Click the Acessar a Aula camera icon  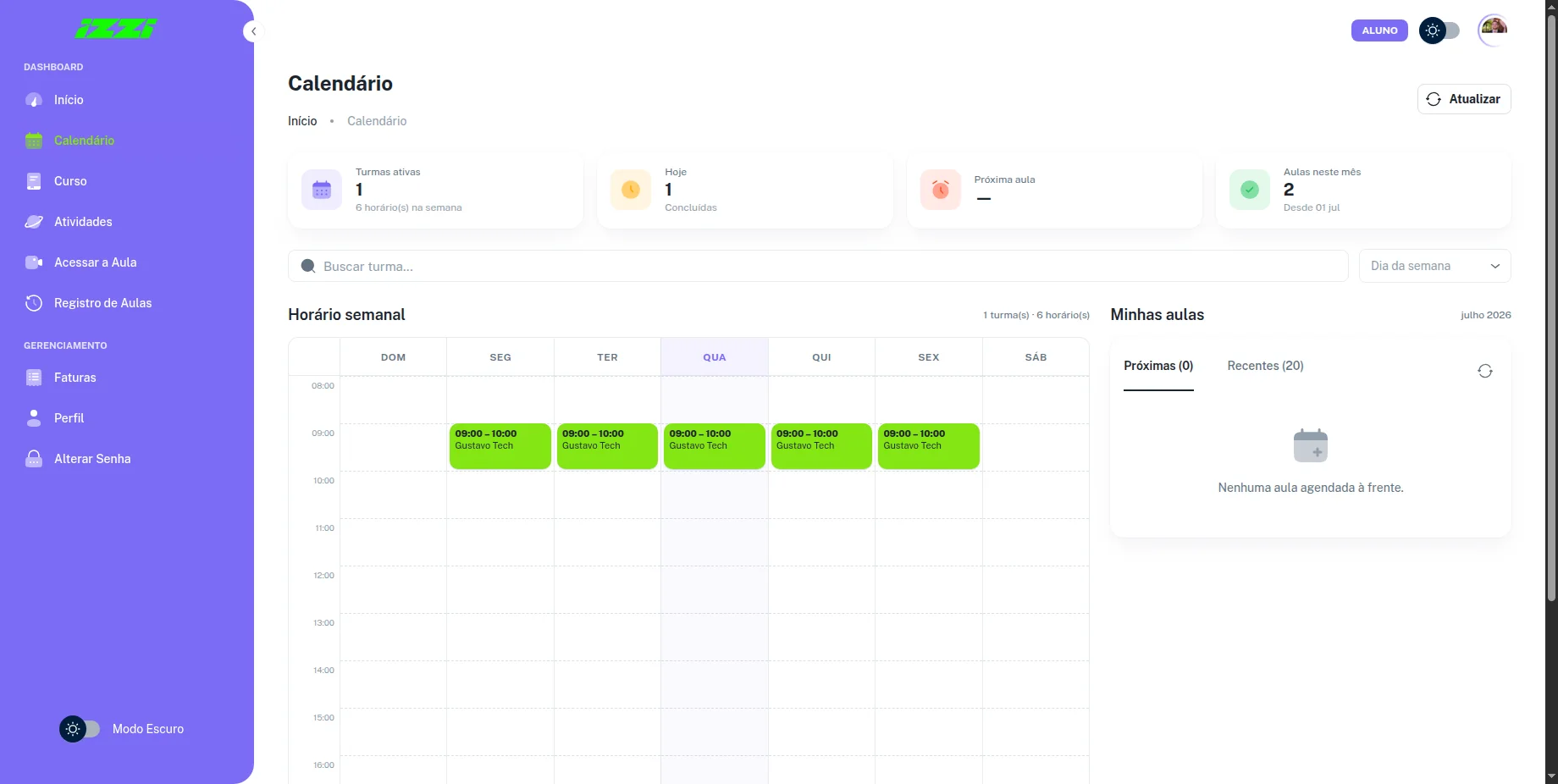34,262
